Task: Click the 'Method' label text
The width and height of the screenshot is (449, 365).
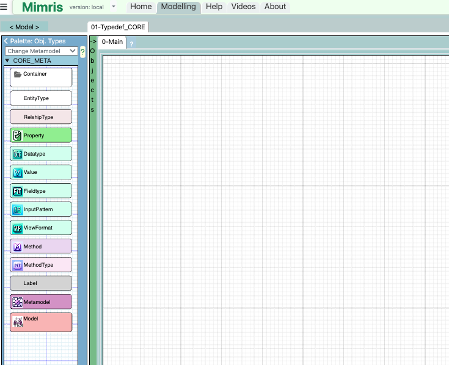Action: tap(33, 246)
